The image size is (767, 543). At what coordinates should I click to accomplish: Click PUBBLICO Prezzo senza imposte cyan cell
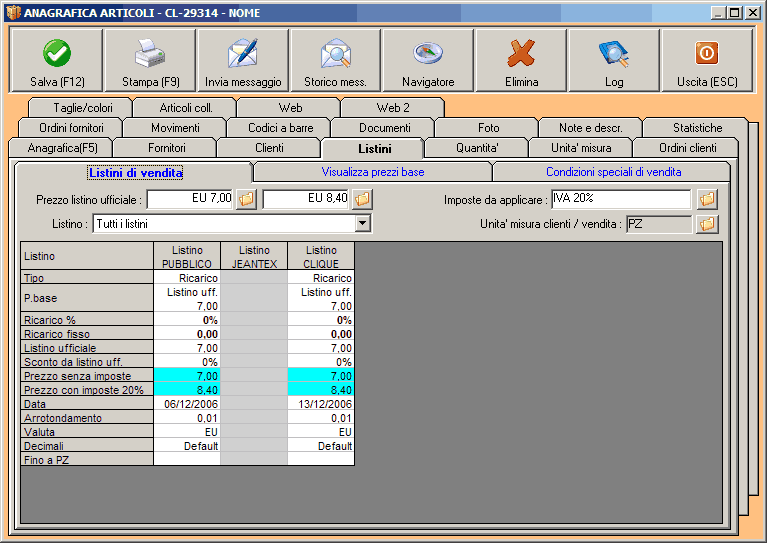pyautogui.click(x=187, y=376)
